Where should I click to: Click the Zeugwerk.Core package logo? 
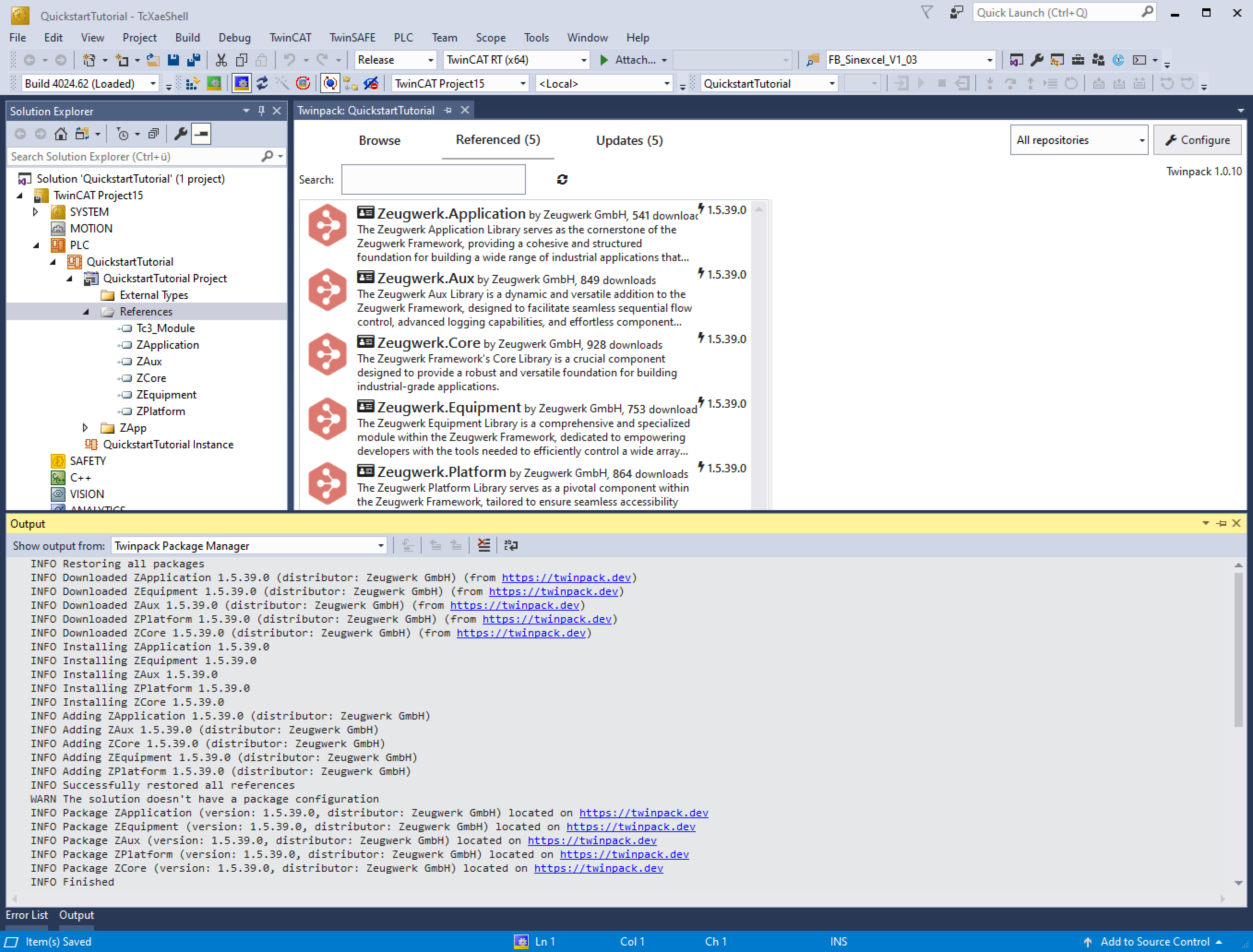327,354
